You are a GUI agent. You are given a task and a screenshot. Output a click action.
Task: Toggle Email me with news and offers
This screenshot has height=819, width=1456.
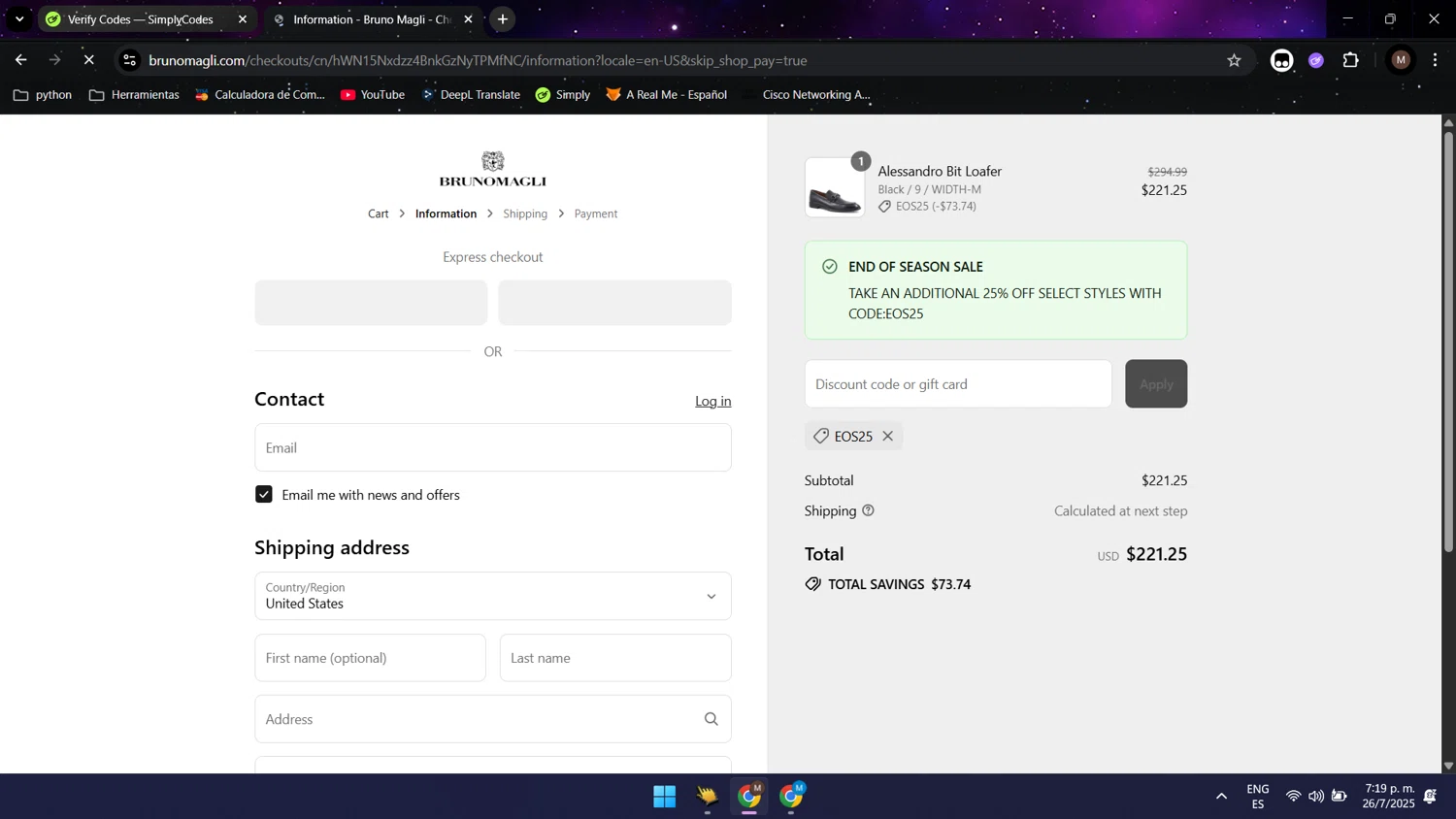(x=264, y=494)
